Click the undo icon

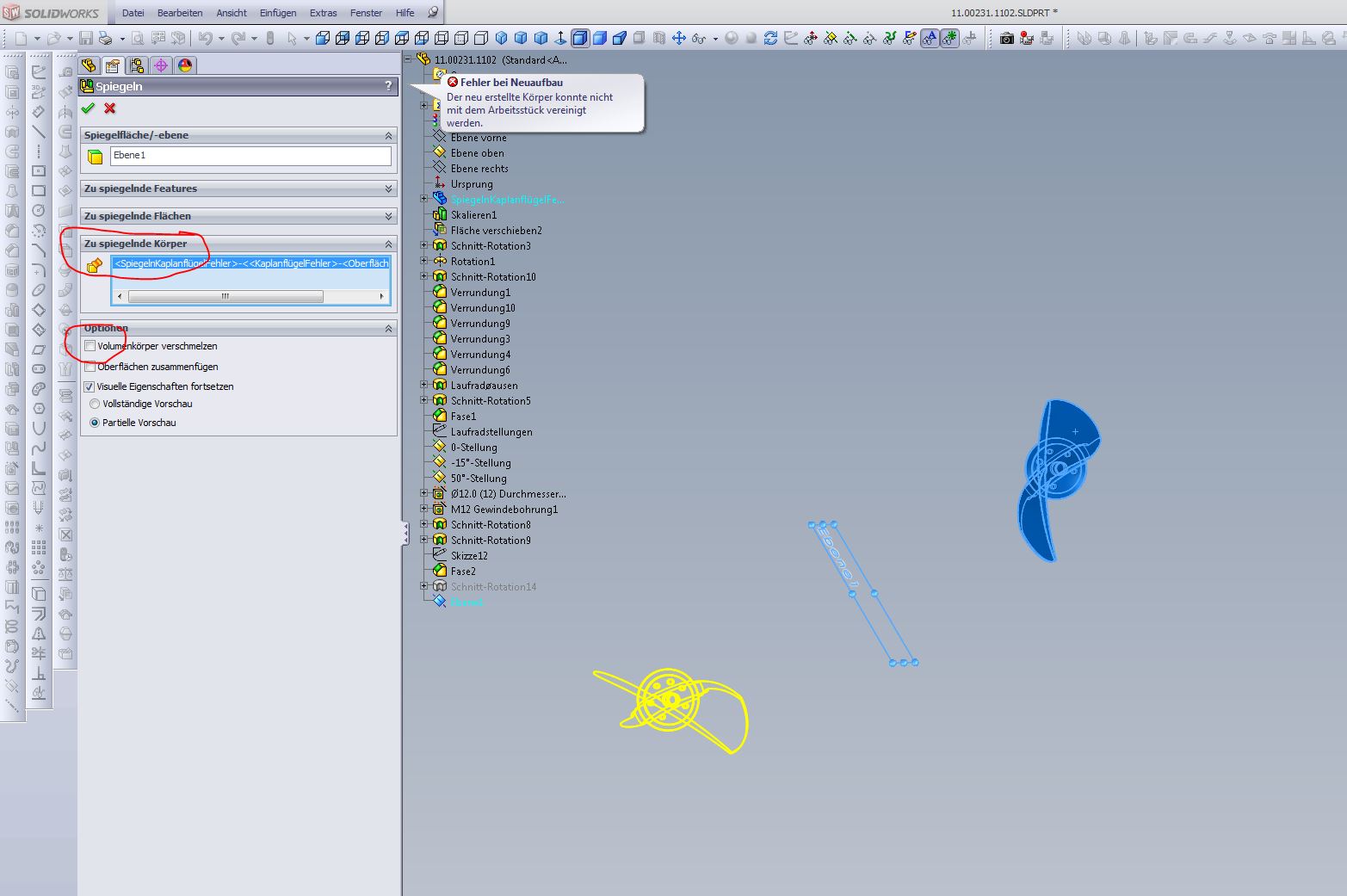[205, 38]
